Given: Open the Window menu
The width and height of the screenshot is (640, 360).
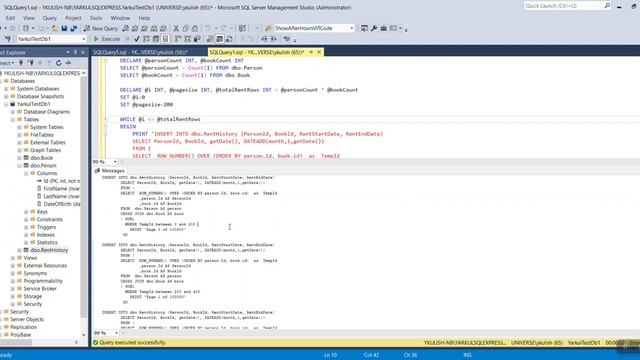Looking at the screenshot, I should 120,18.
